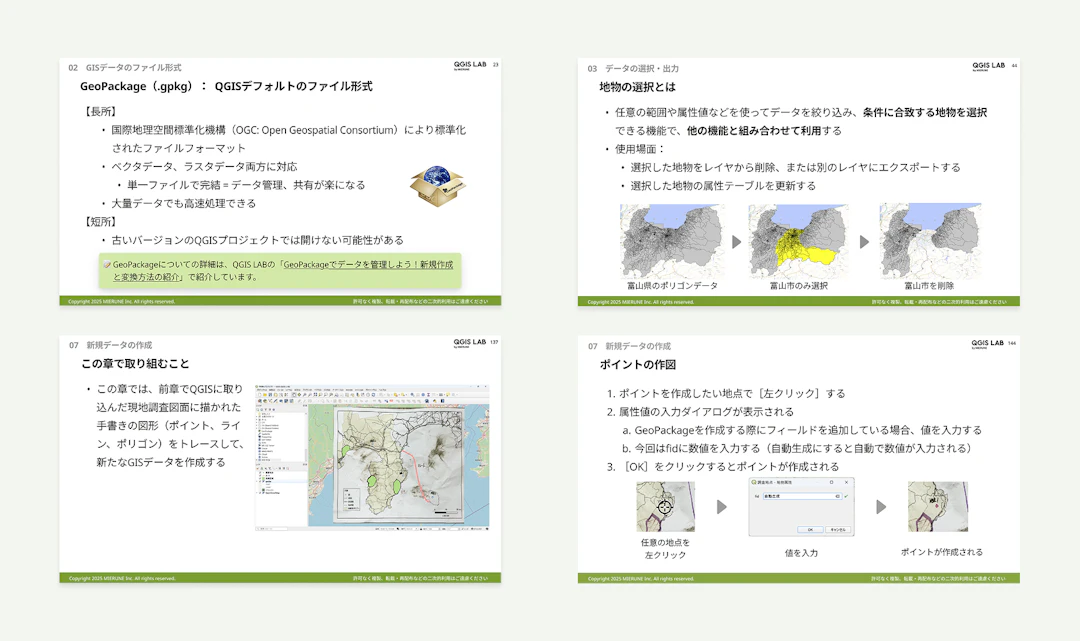Click arrow between polygon data and selection maps
Viewport: 1080px width, 641px height.
(x=736, y=242)
